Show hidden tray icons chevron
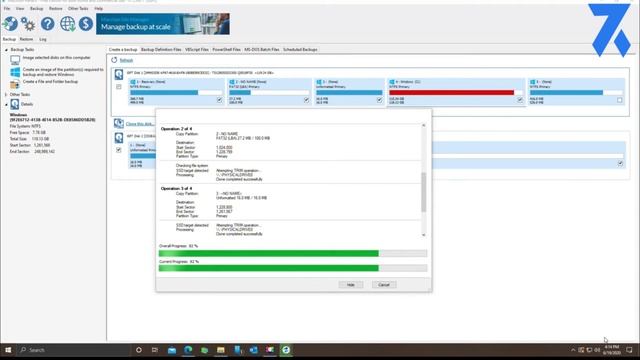 [x=573, y=350]
